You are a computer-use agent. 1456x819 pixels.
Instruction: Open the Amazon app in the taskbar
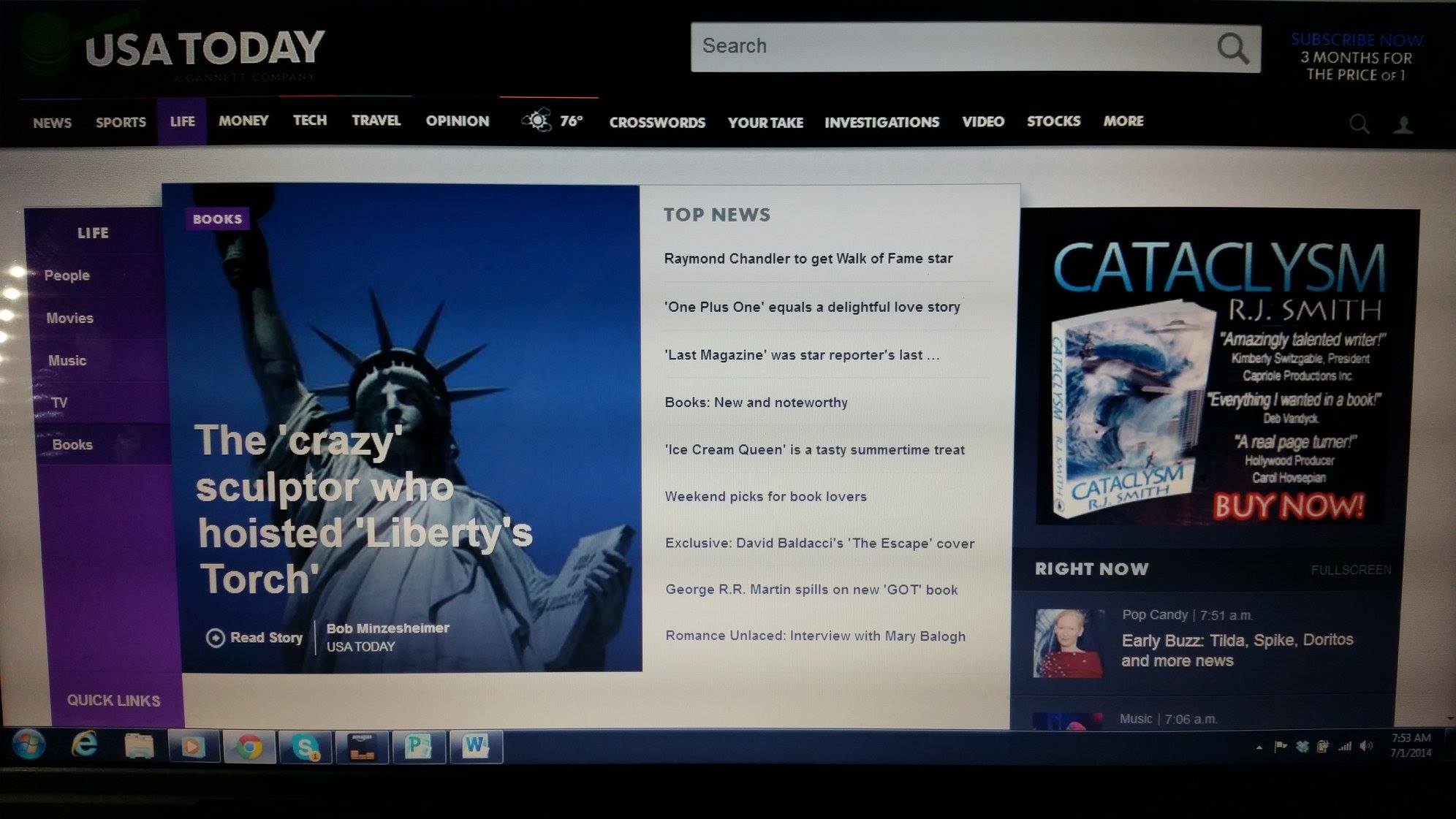[362, 747]
